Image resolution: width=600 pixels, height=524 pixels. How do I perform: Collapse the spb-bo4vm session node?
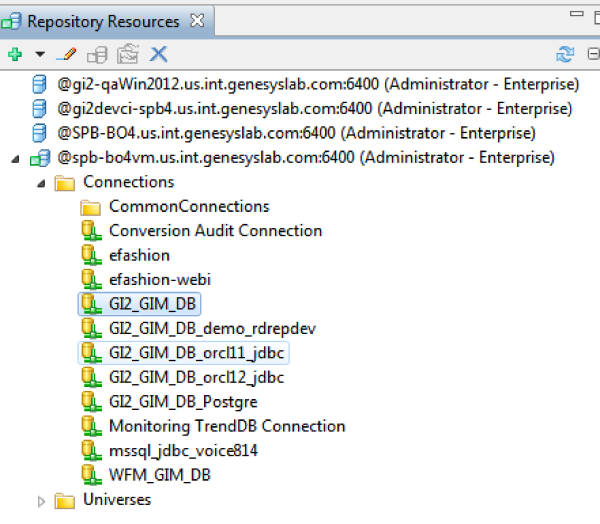(15, 159)
